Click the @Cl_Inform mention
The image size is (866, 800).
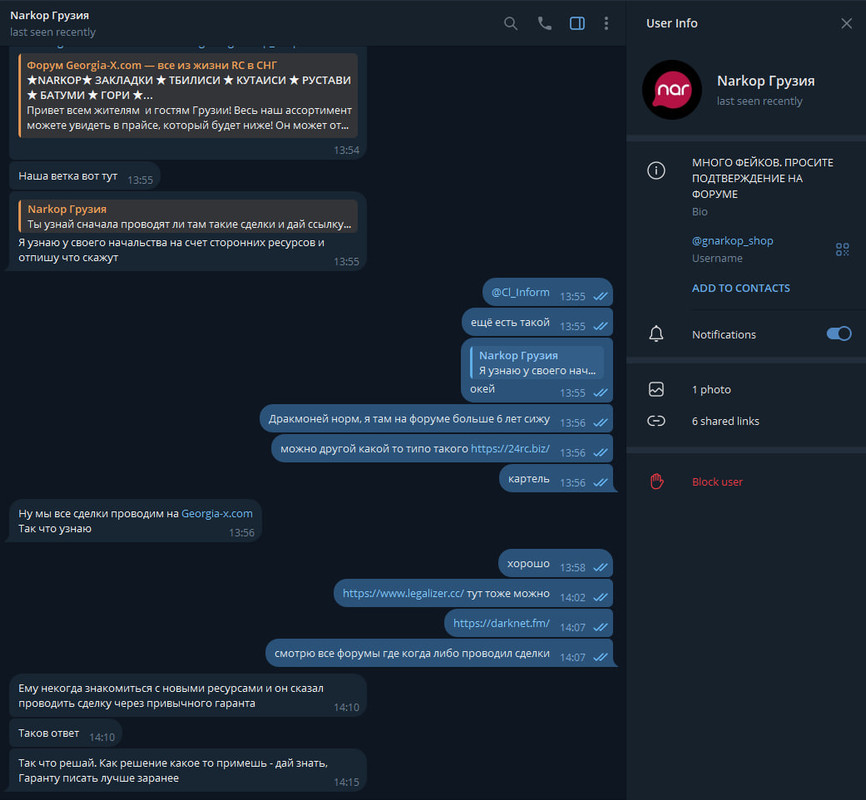(520, 292)
